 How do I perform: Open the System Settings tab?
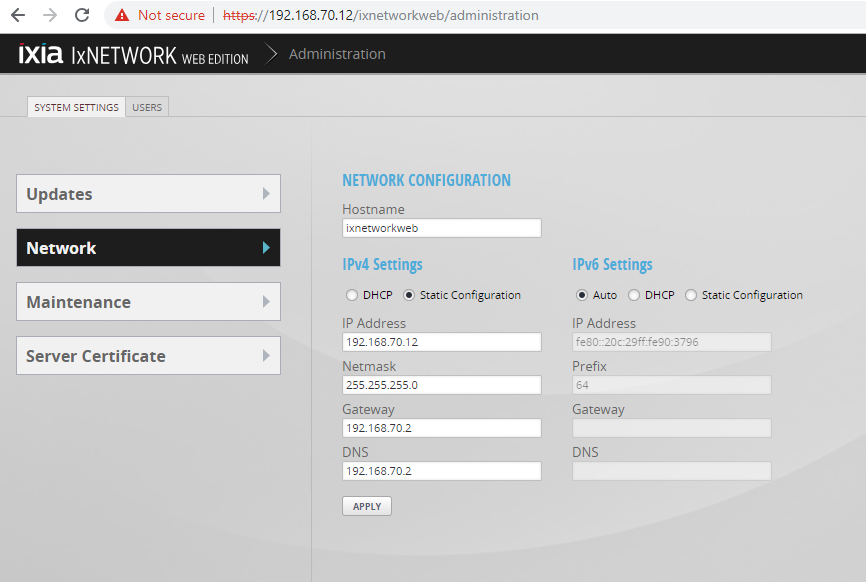pyautogui.click(x=76, y=107)
